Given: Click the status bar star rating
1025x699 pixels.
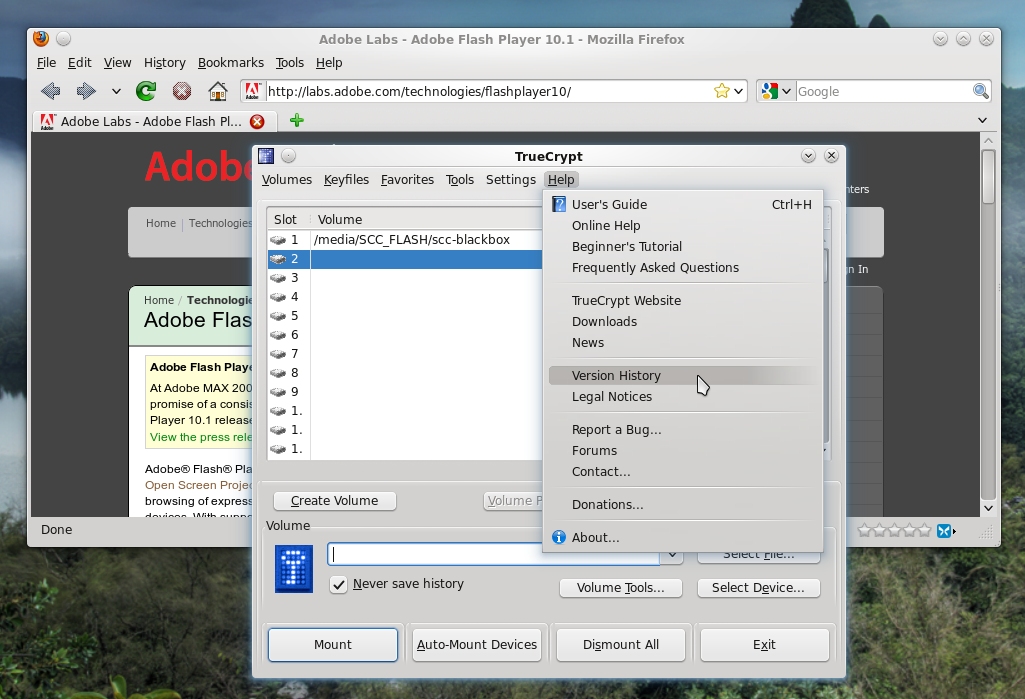Looking at the screenshot, I should pos(894,530).
